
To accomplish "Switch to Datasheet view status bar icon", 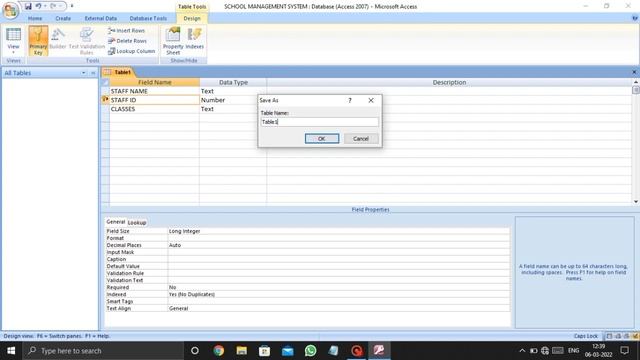I will tap(609, 336).
